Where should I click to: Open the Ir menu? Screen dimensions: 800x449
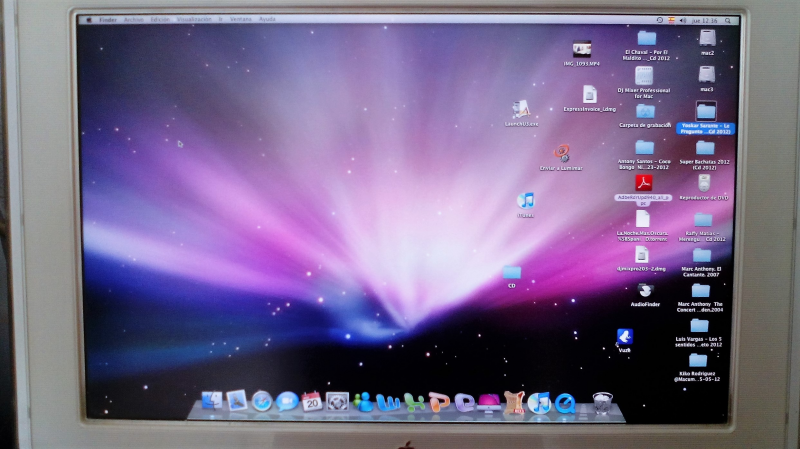(220, 20)
